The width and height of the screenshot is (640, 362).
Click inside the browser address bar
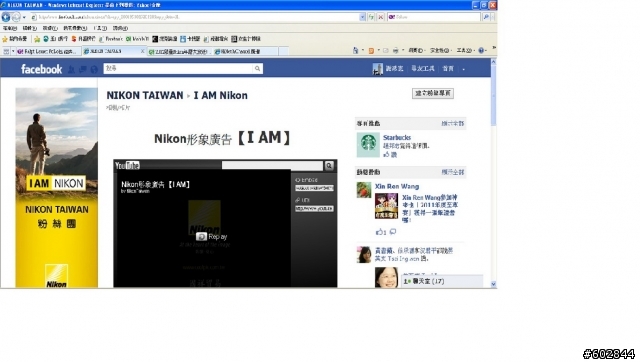click(195, 17)
